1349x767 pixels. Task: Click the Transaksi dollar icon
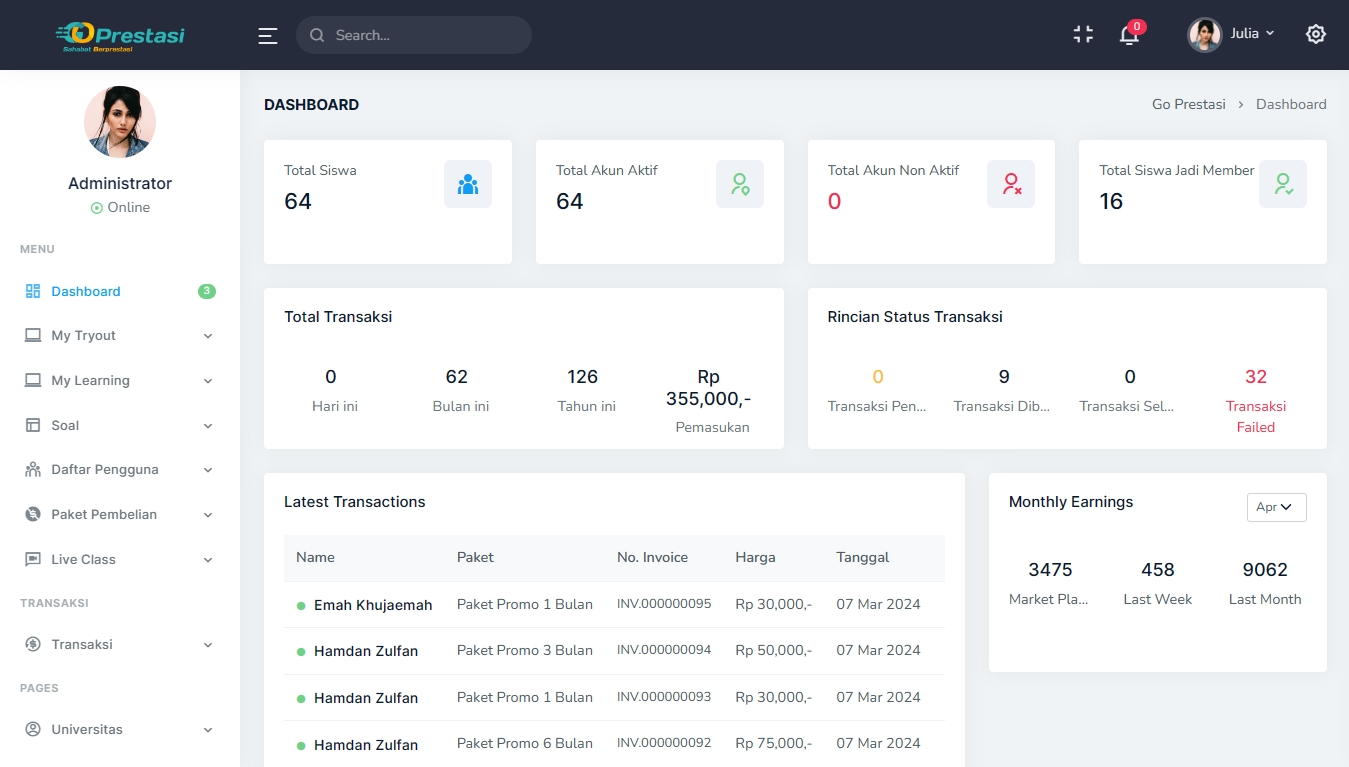tap(33, 644)
